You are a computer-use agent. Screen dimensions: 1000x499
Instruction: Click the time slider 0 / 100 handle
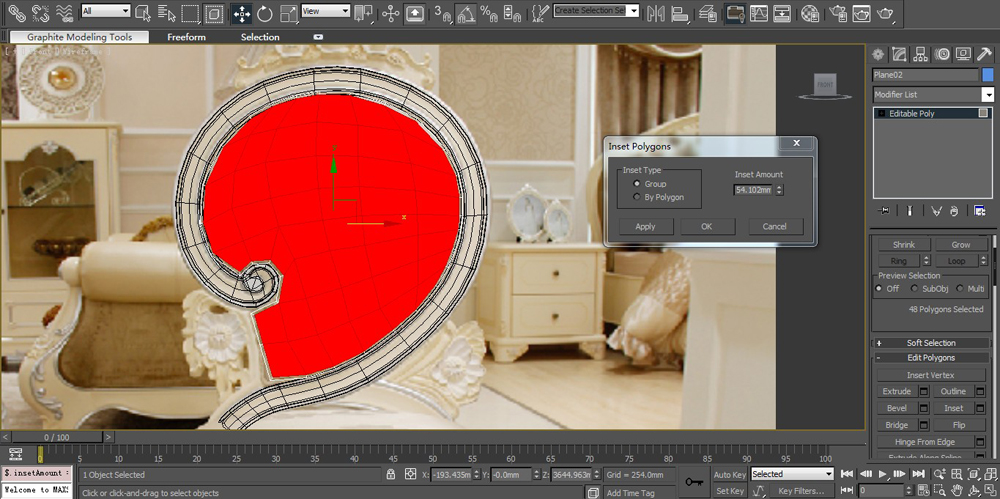pos(57,437)
